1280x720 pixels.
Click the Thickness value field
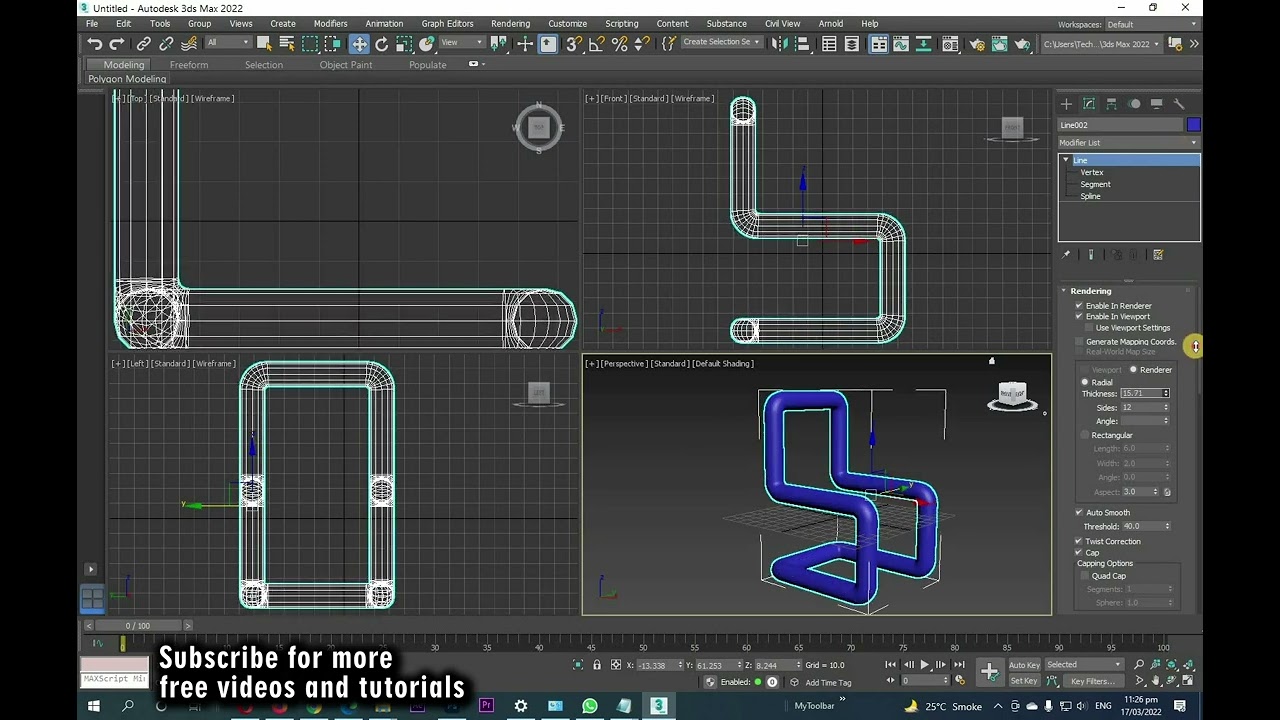point(1140,394)
